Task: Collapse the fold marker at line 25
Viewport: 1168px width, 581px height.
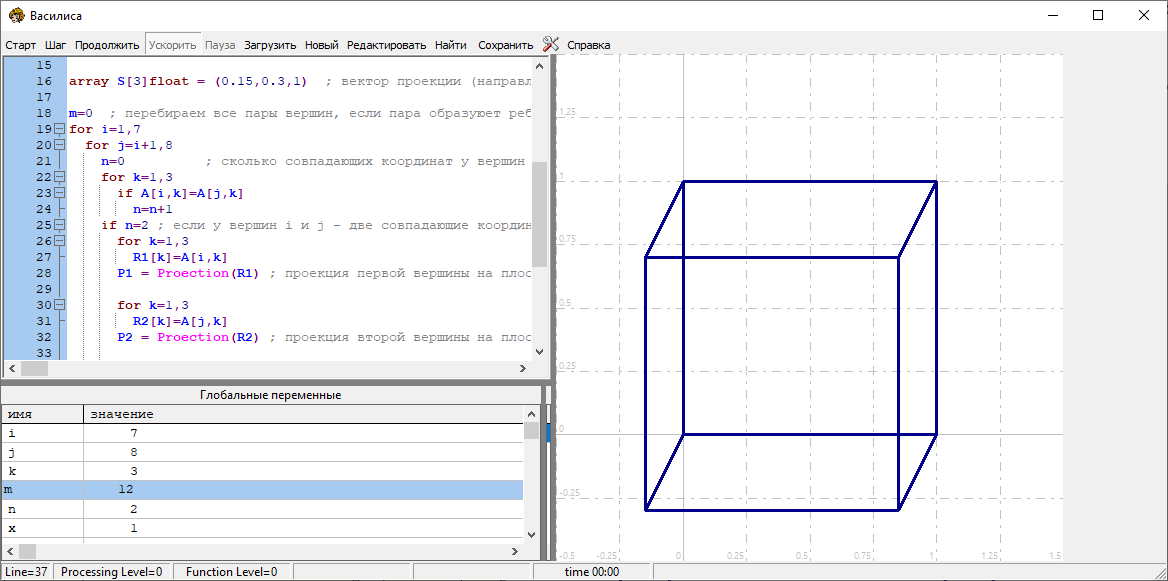Action: click(x=59, y=226)
